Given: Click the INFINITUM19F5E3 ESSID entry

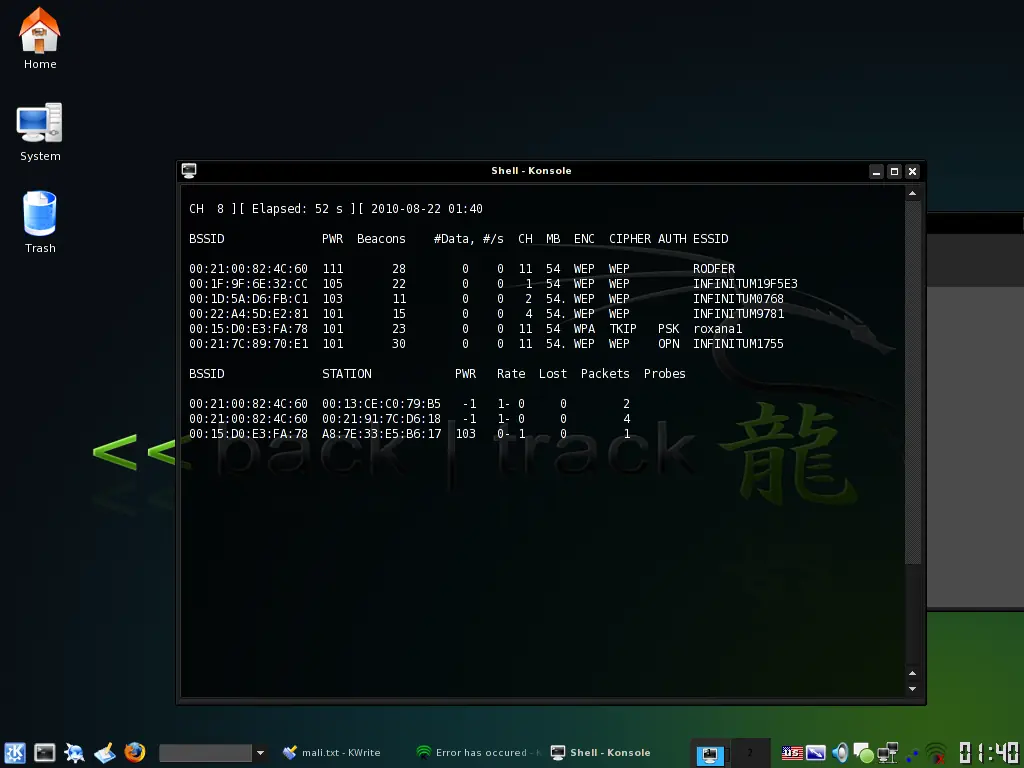Looking at the screenshot, I should click(x=745, y=283).
